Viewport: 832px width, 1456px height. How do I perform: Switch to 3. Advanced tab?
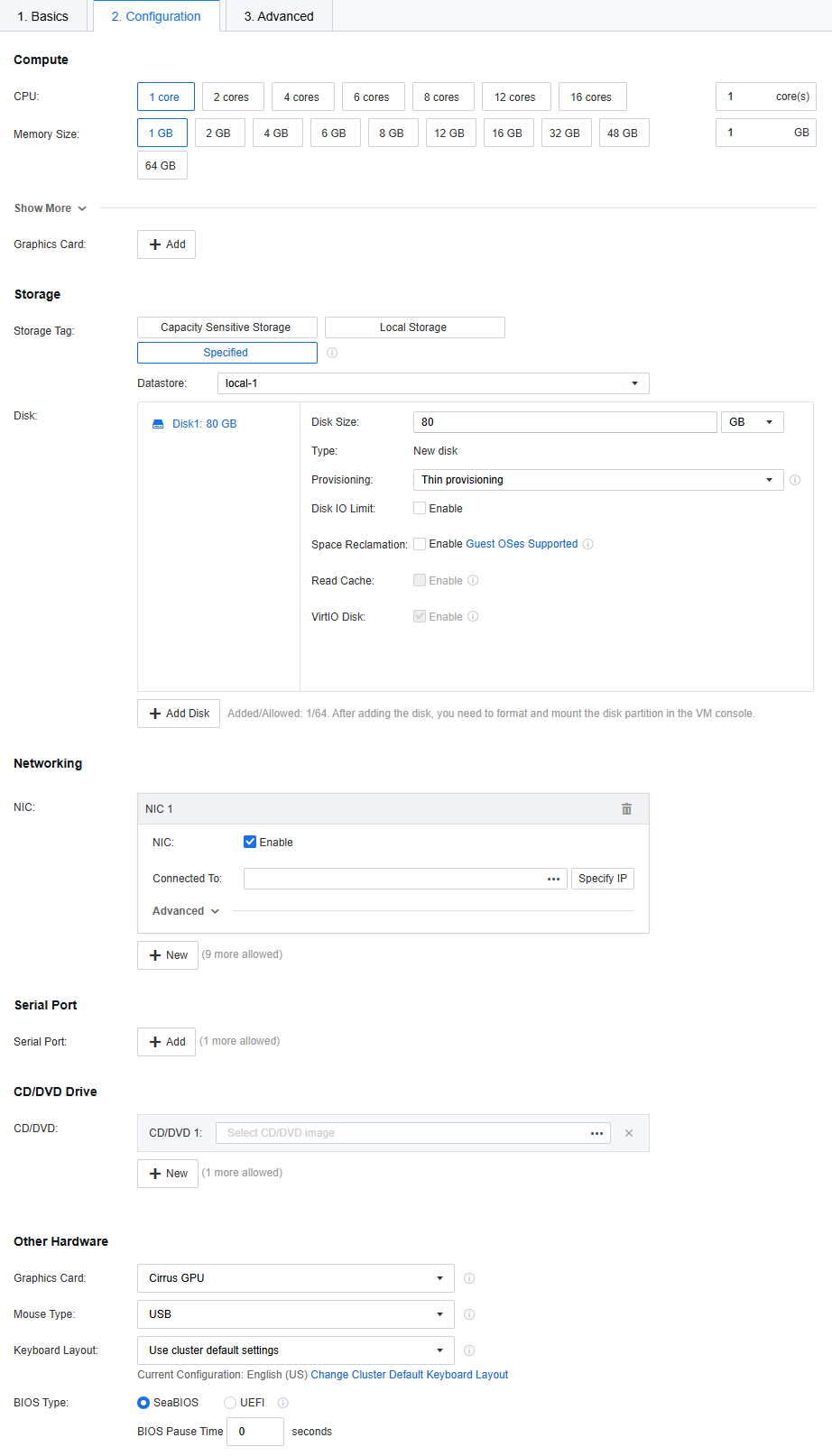coord(279,16)
